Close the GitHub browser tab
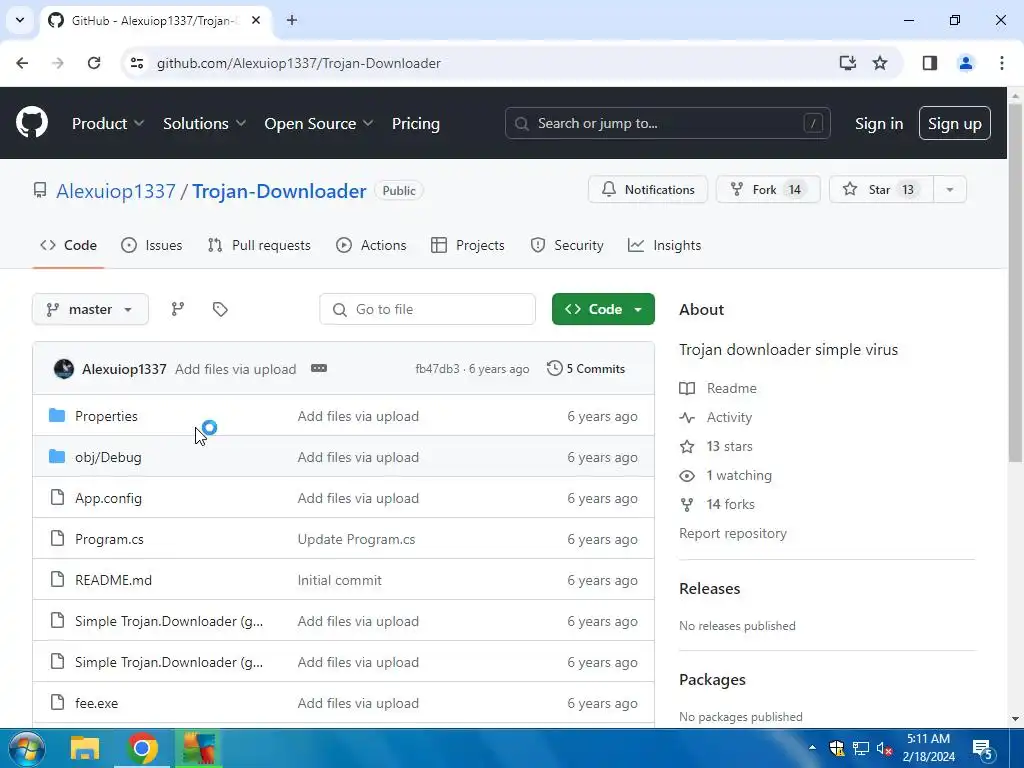Viewport: 1024px width, 768px height. pos(256,20)
